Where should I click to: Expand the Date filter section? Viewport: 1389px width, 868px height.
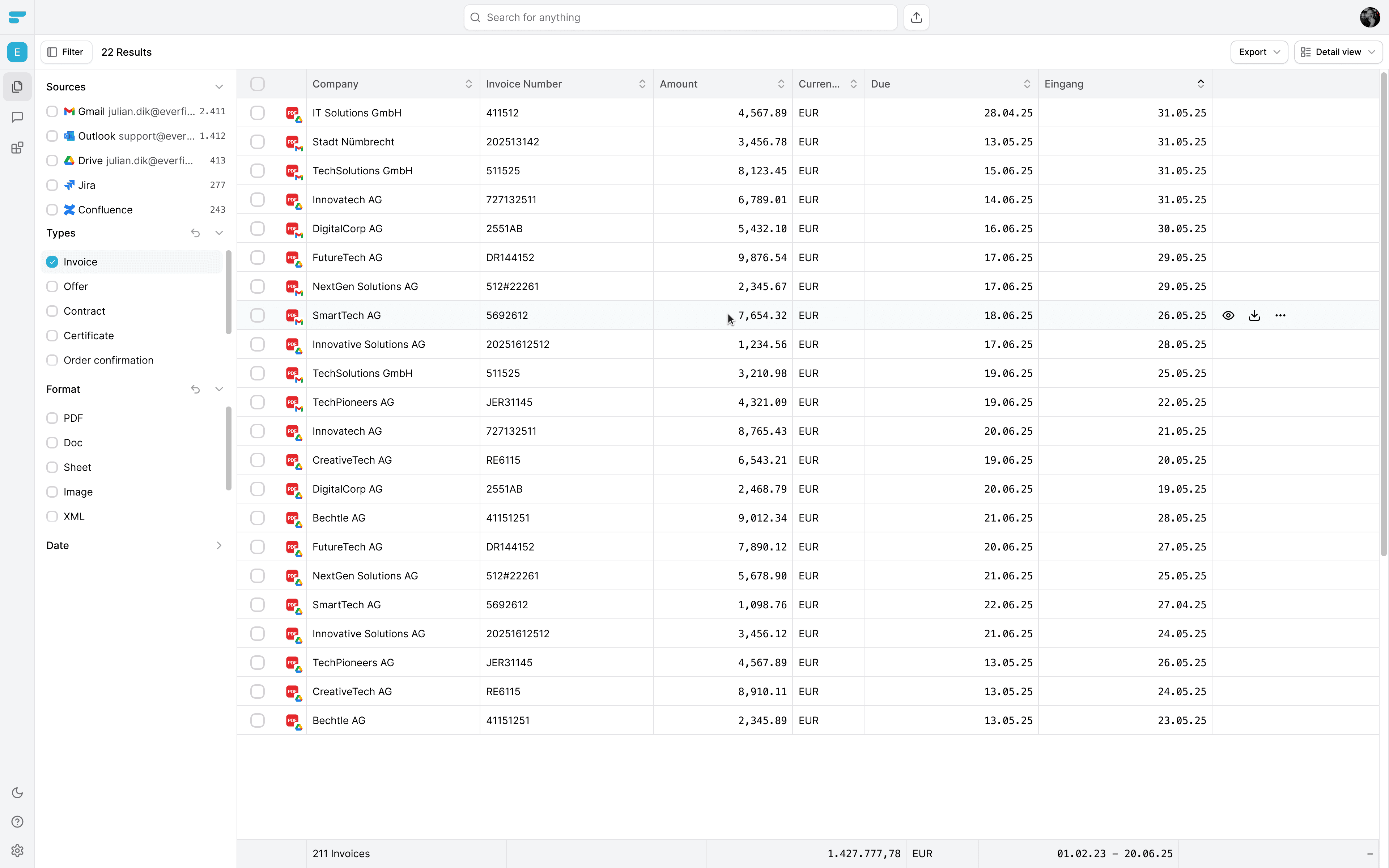(219, 545)
